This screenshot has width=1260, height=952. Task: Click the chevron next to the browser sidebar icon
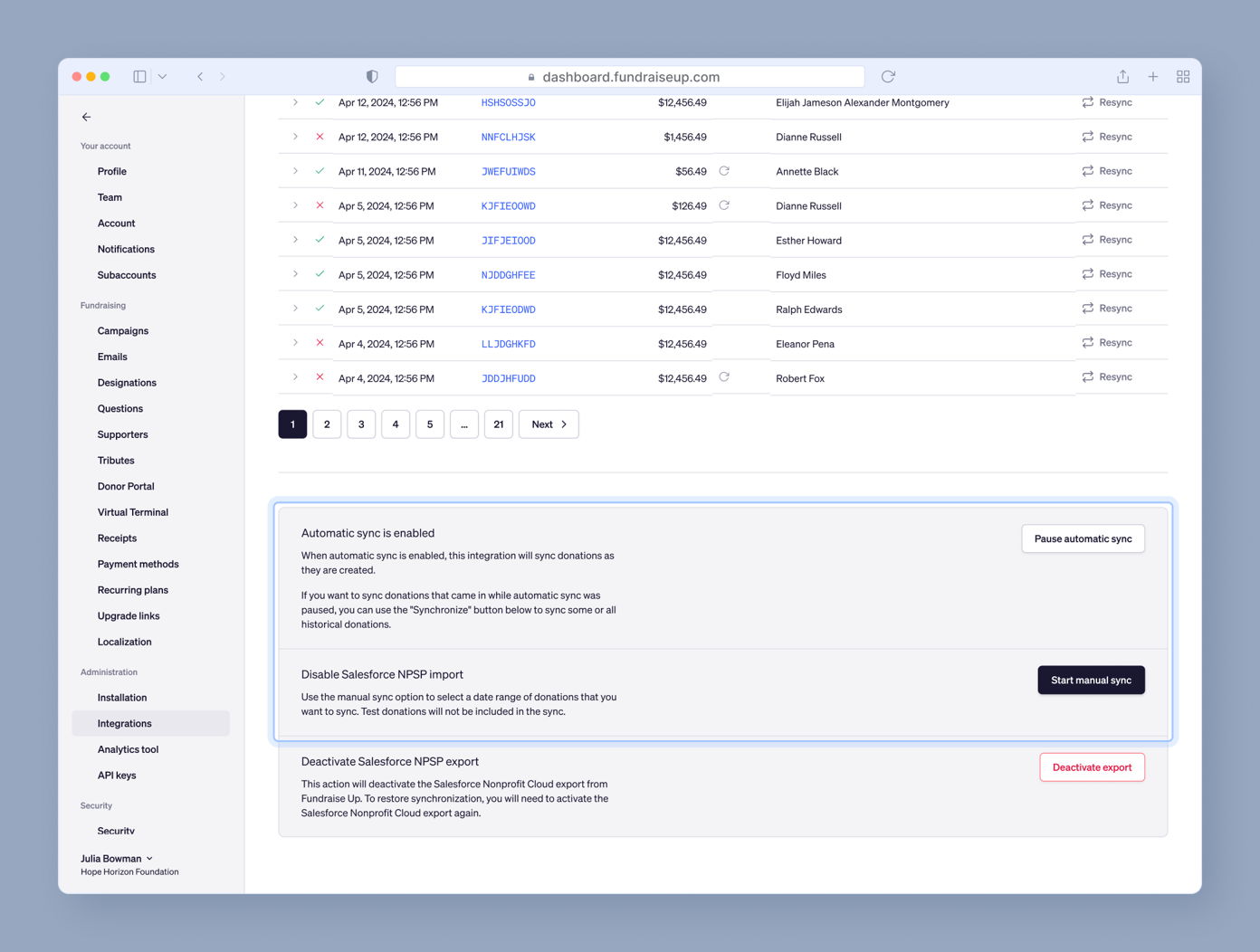click(x=163, y=76)
